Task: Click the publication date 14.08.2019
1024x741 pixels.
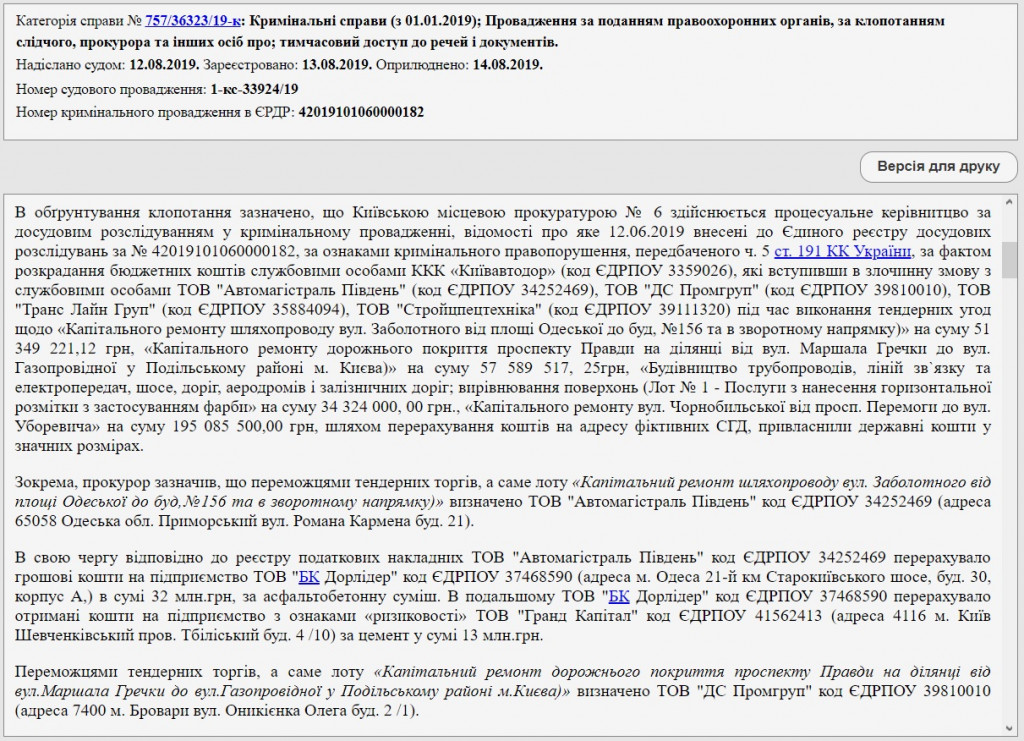Action: 506,65
